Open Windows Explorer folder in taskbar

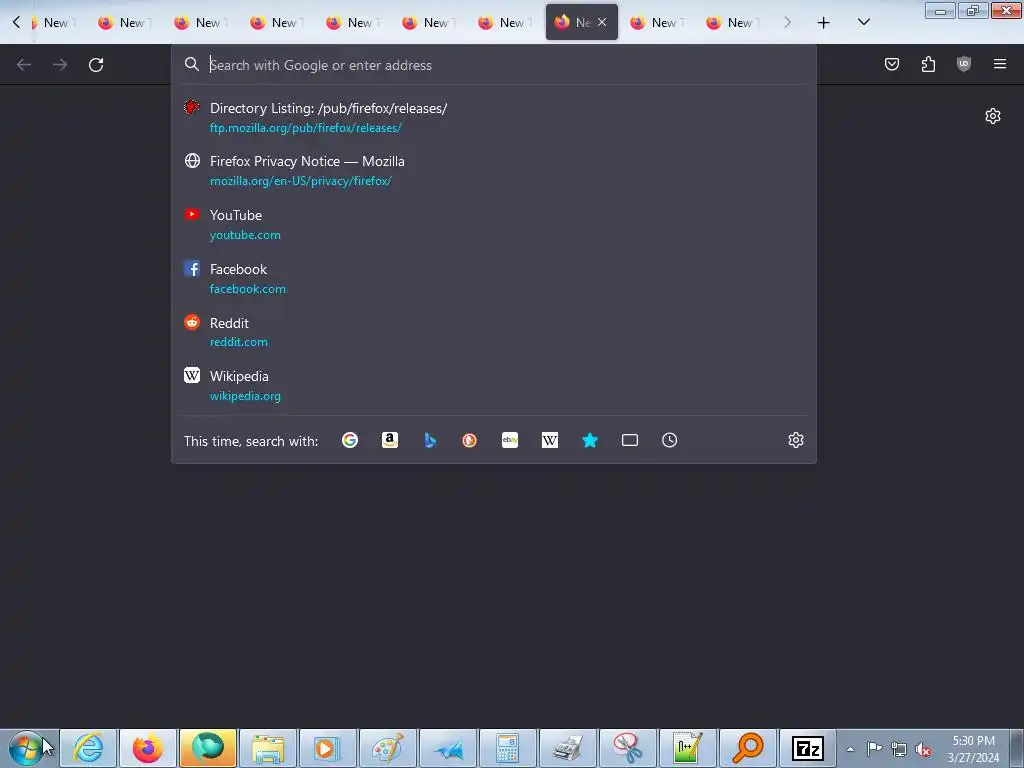tap(268, 748)
